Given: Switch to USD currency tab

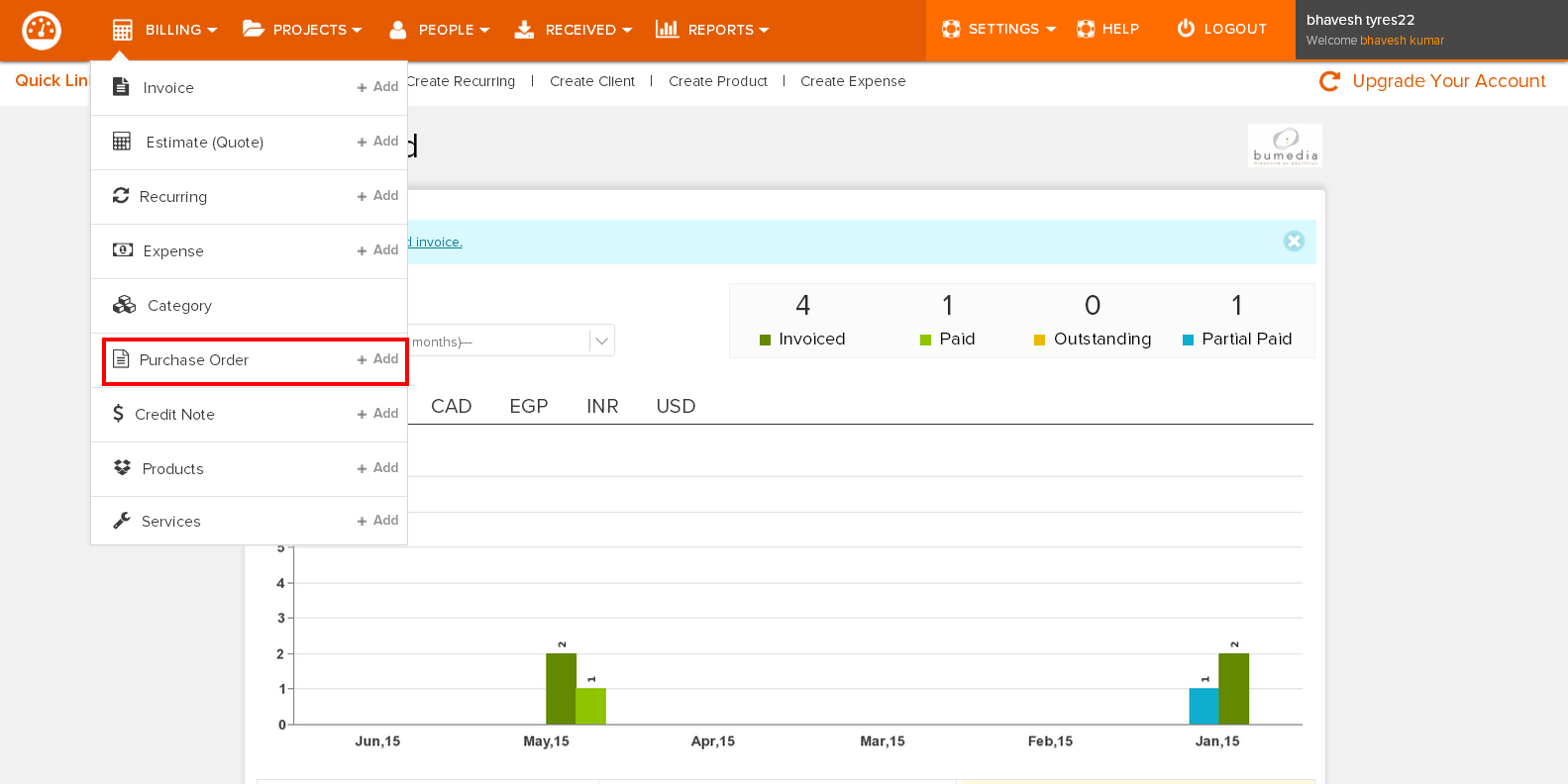Looking at the screenshot, I should 677,406.
